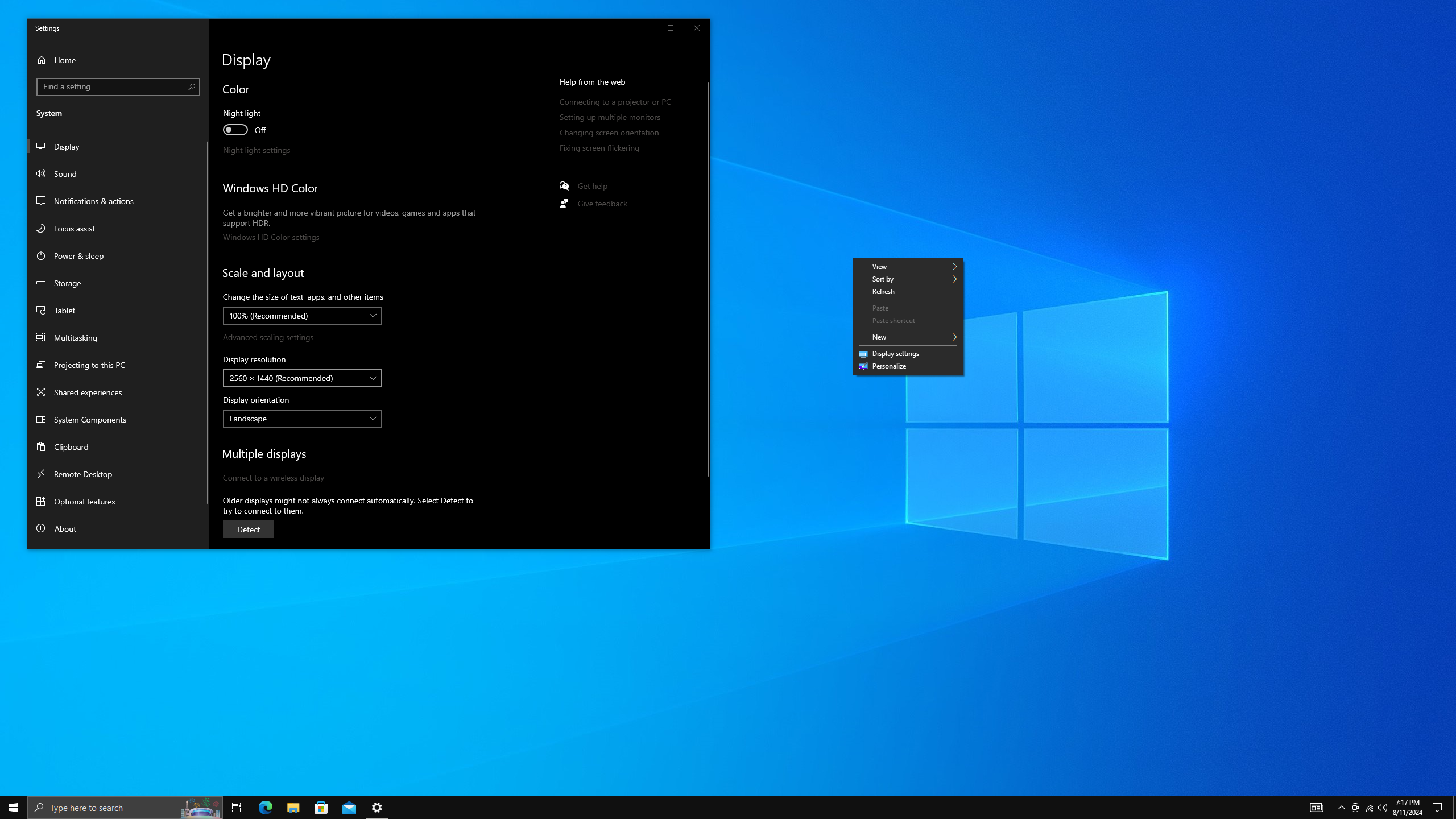Screen dimensions: 1456x819
Task: Open Advanced scaling settings link
Action: 268,337
